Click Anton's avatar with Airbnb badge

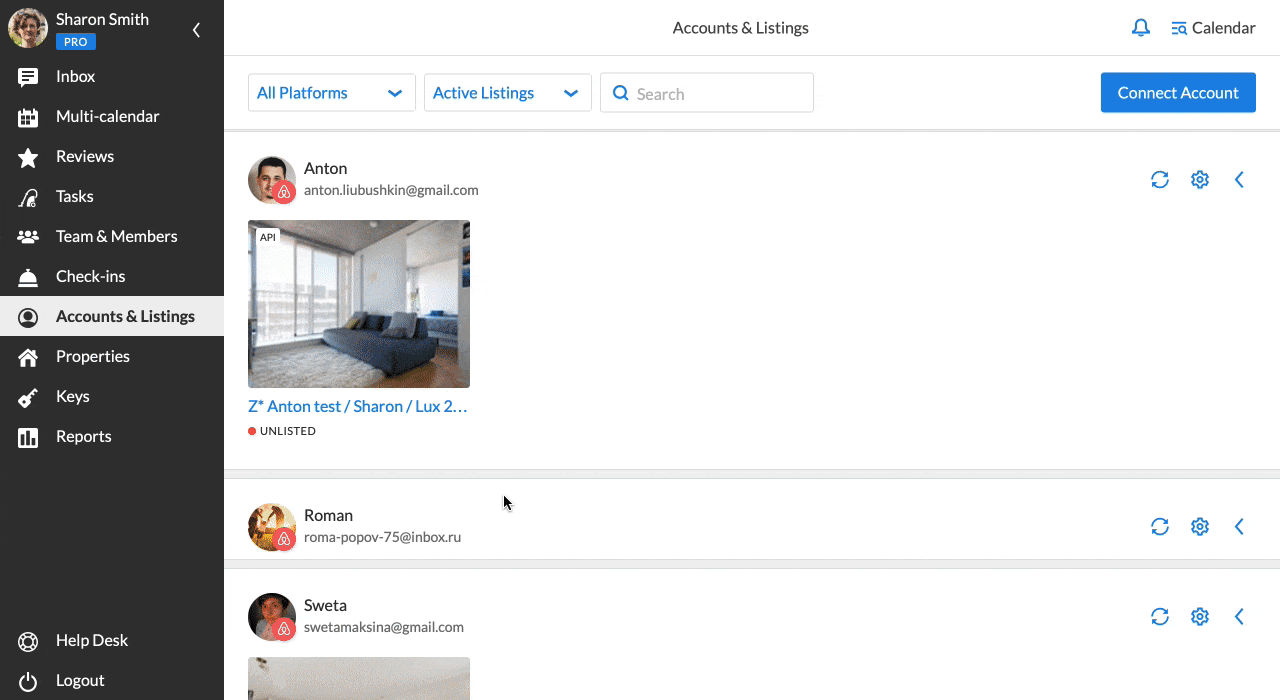tap(272, 180)
